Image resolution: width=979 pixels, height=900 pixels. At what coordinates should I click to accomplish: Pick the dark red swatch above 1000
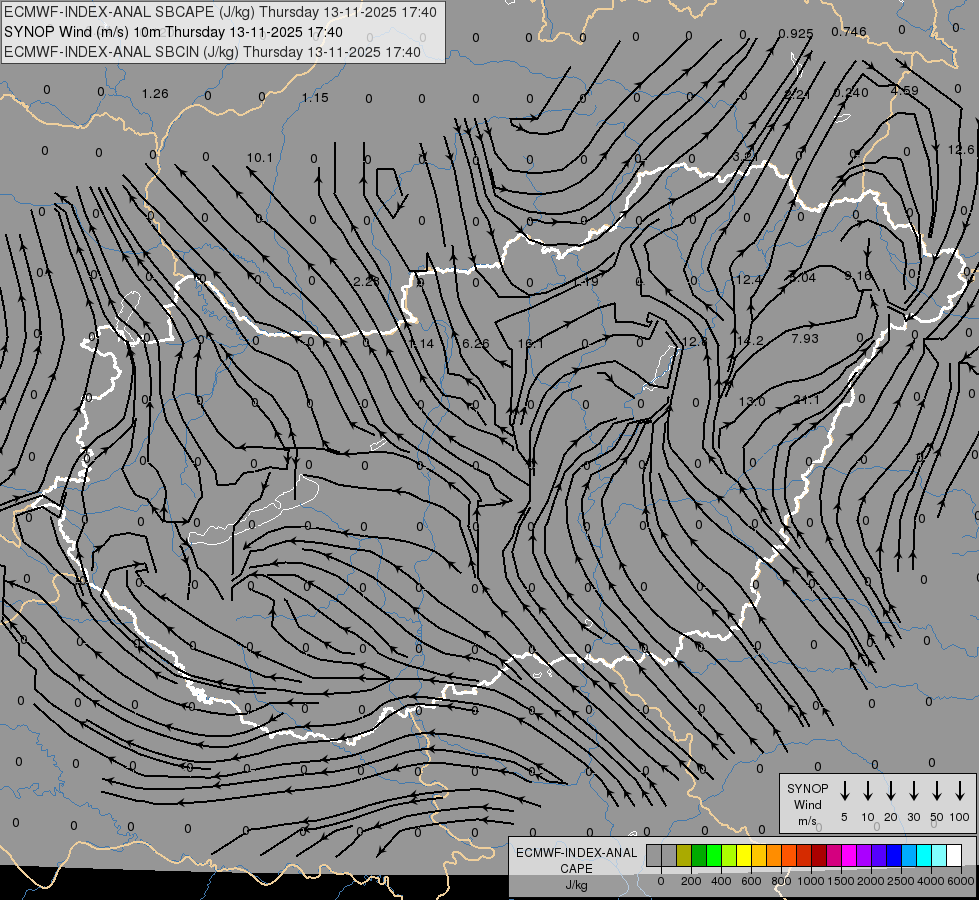[x=819, y=856]
